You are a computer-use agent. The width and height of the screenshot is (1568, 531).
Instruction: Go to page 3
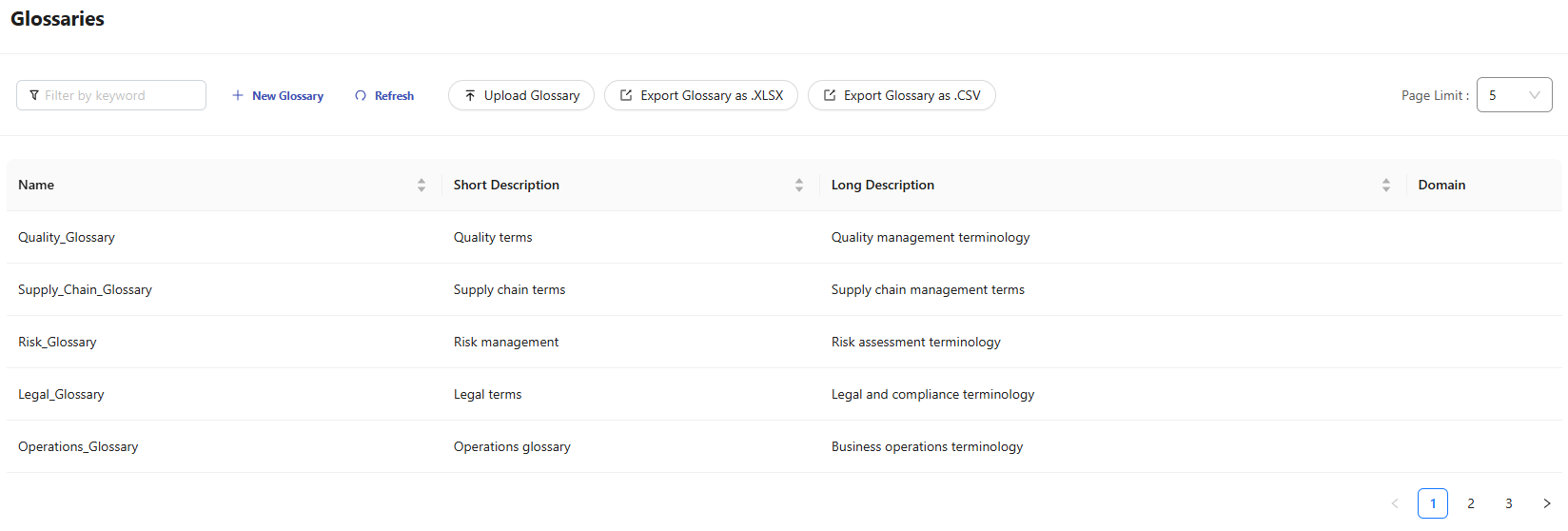1509,503
